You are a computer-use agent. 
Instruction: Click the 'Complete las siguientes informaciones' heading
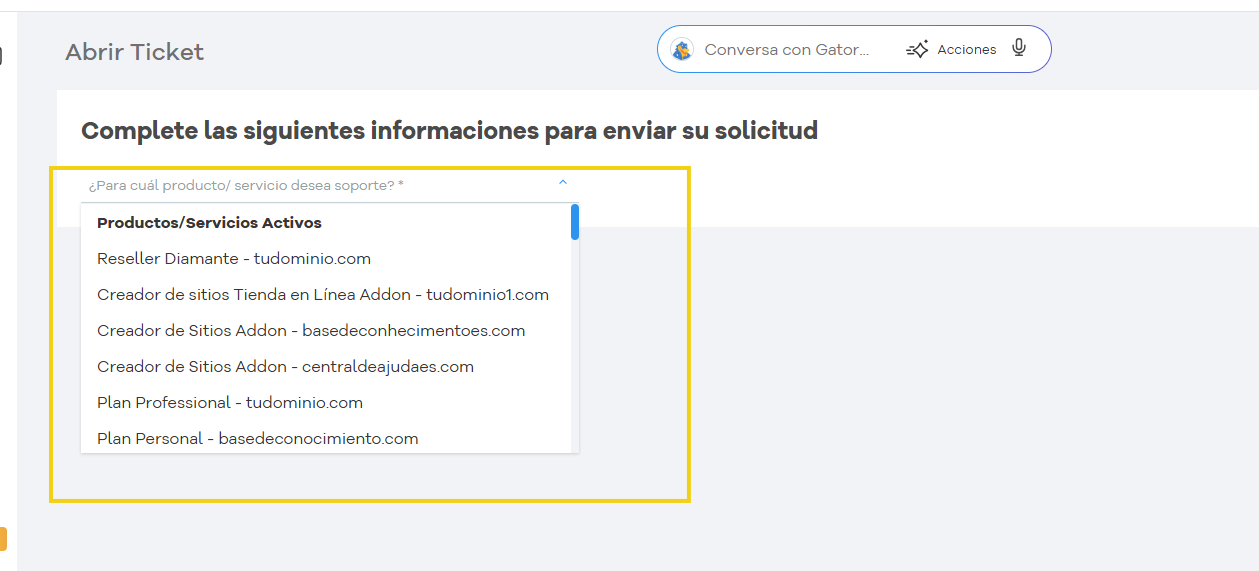coord(449,130)
